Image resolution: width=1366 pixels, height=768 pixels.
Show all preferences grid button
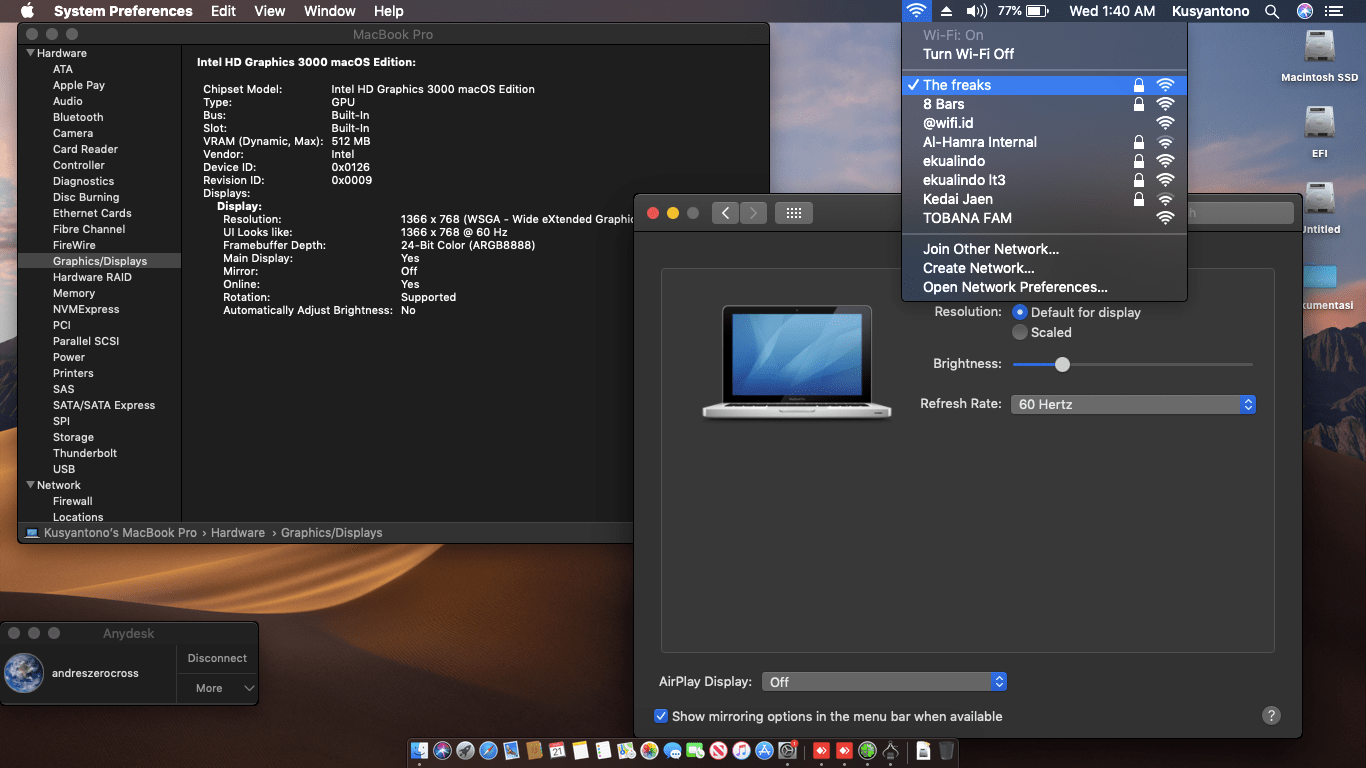pyautogui.click(x=793, y=213)
